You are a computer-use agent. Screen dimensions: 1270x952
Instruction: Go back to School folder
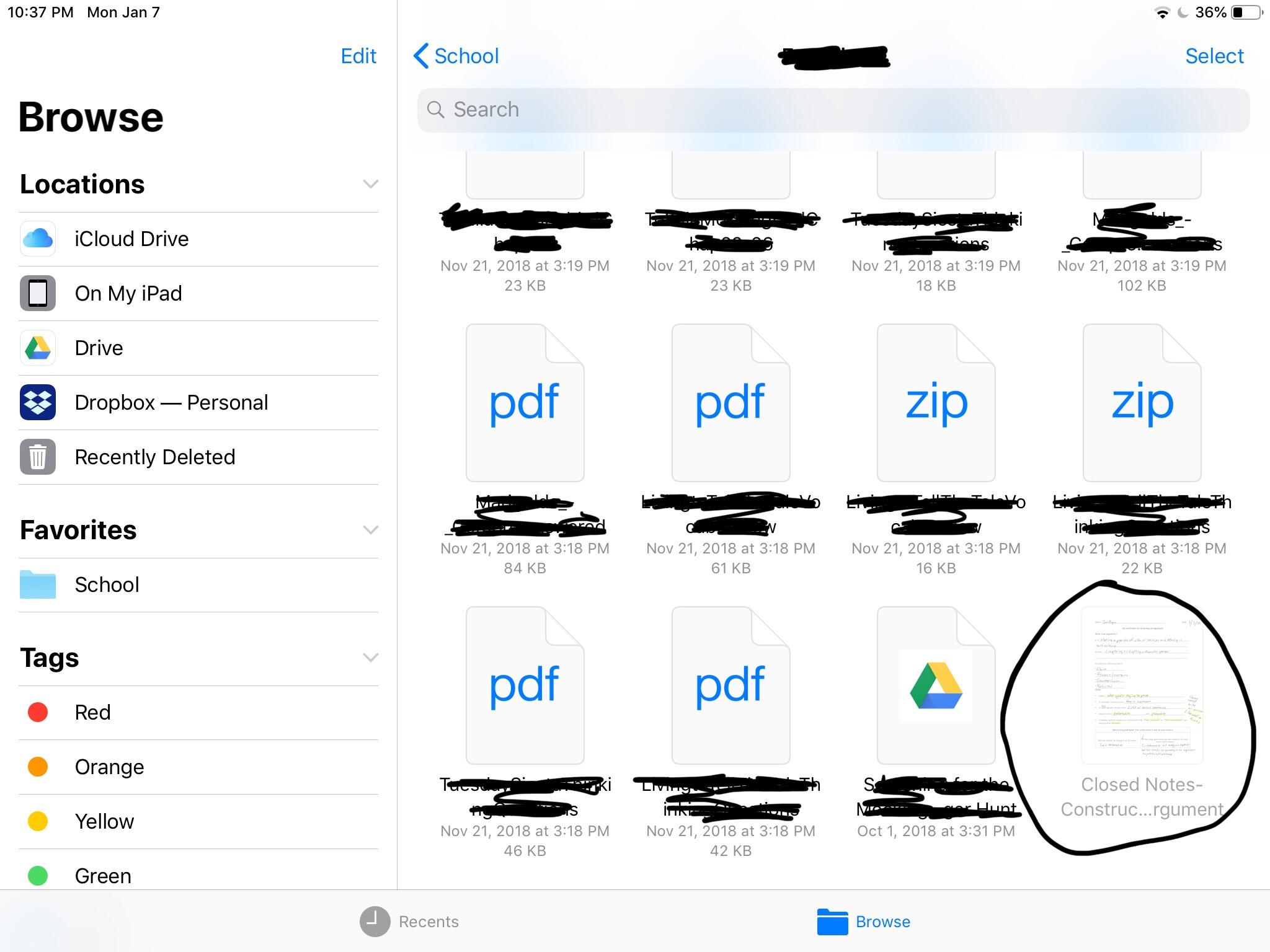tap(456, 56)
